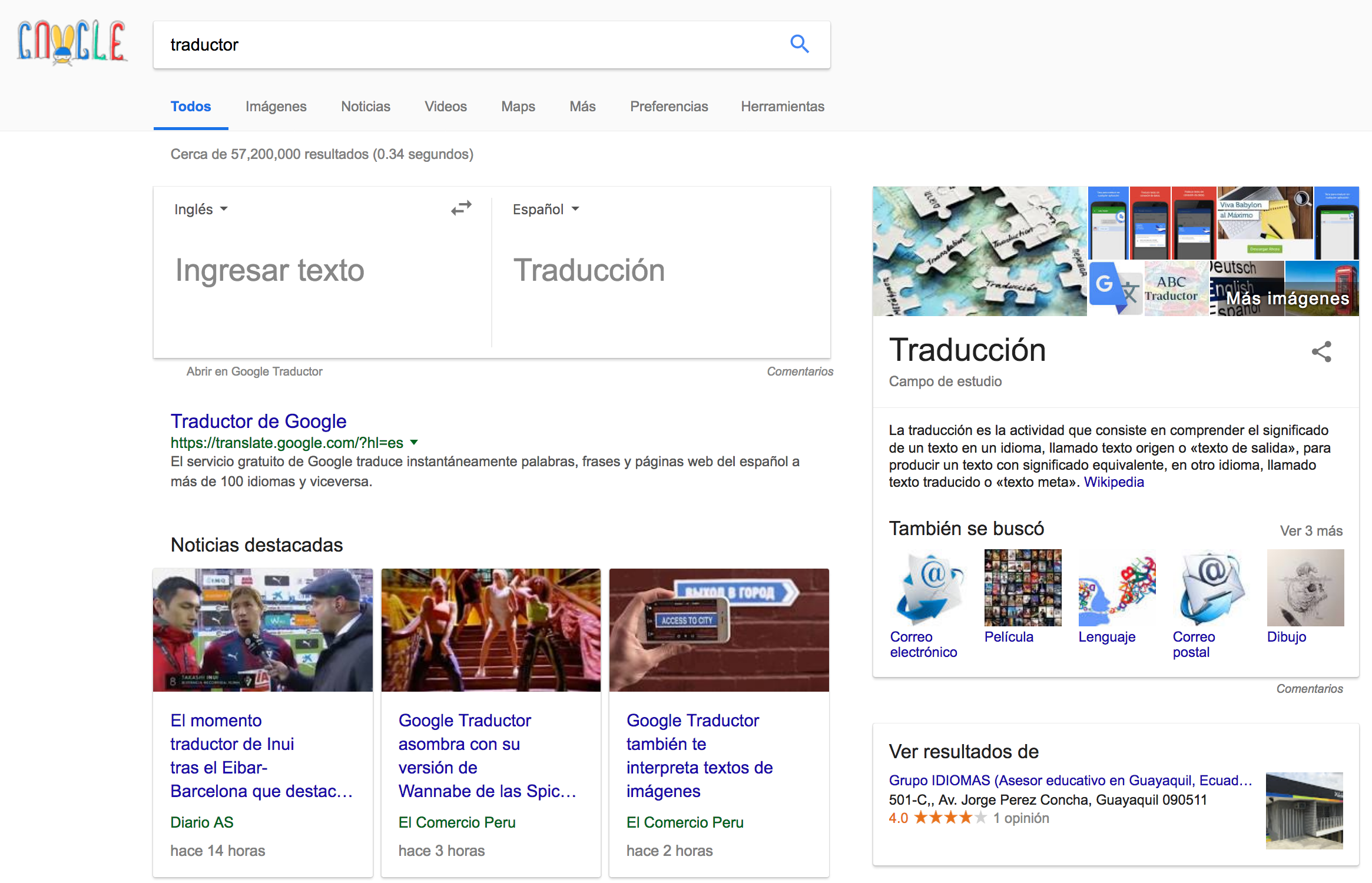Image resolution: width=1372 pixels, height=883 pixels.
Task: Open the Wikipedia link in description
Action: tap(1113, 482)
